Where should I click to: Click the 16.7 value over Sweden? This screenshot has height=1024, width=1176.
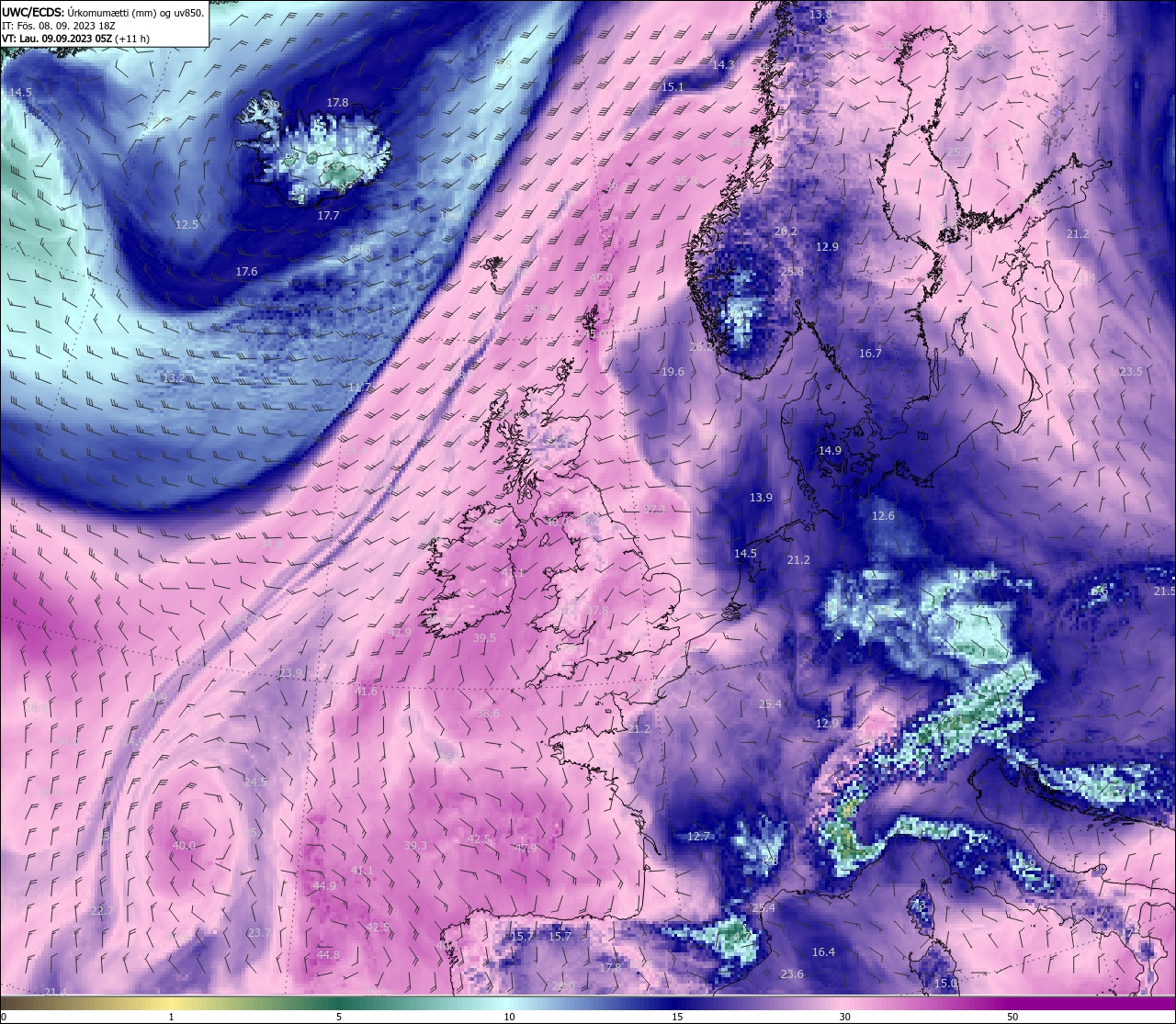click(x=870, y=354)
